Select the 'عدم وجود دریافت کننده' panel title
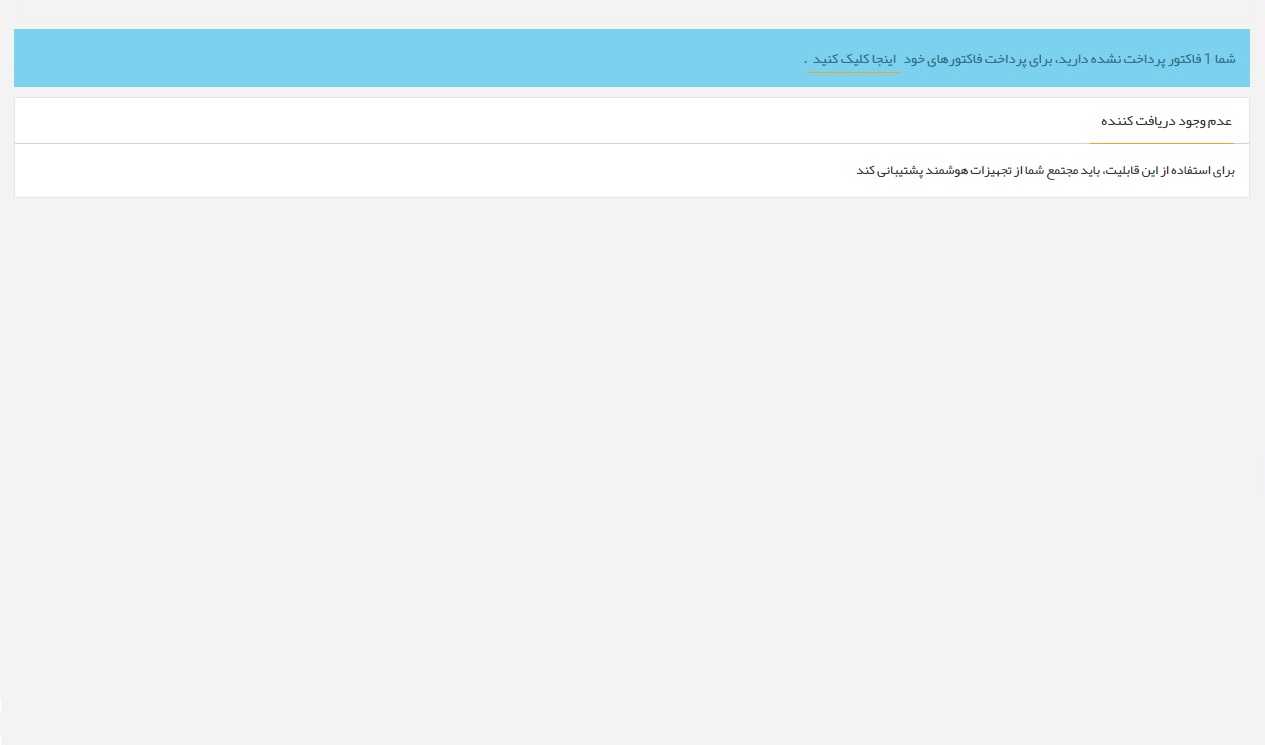Image resolution: width=1265 pixels, height=745 pixels. click(1166, 121)
